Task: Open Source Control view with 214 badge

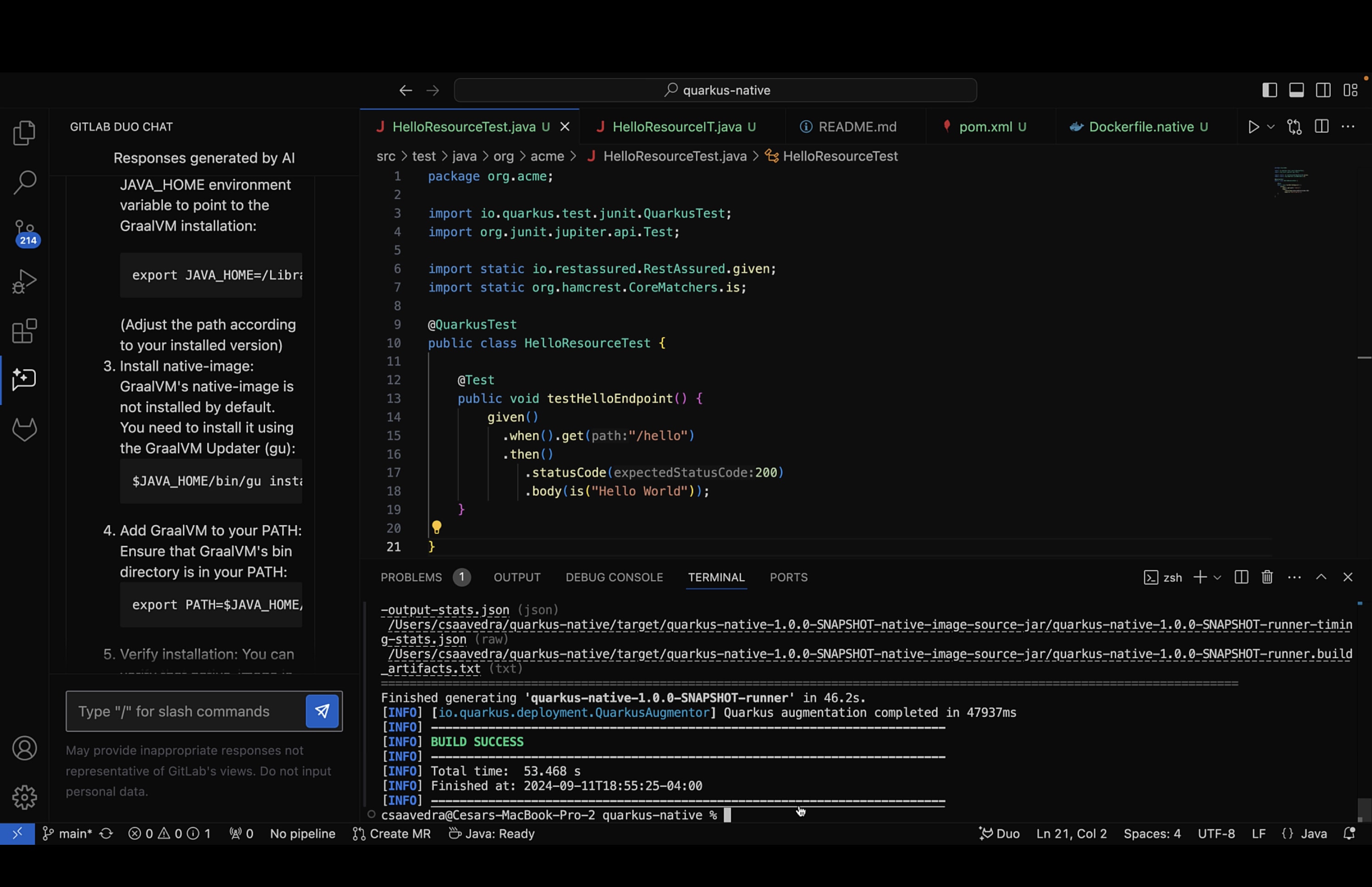Action: [x=25, y=233]
